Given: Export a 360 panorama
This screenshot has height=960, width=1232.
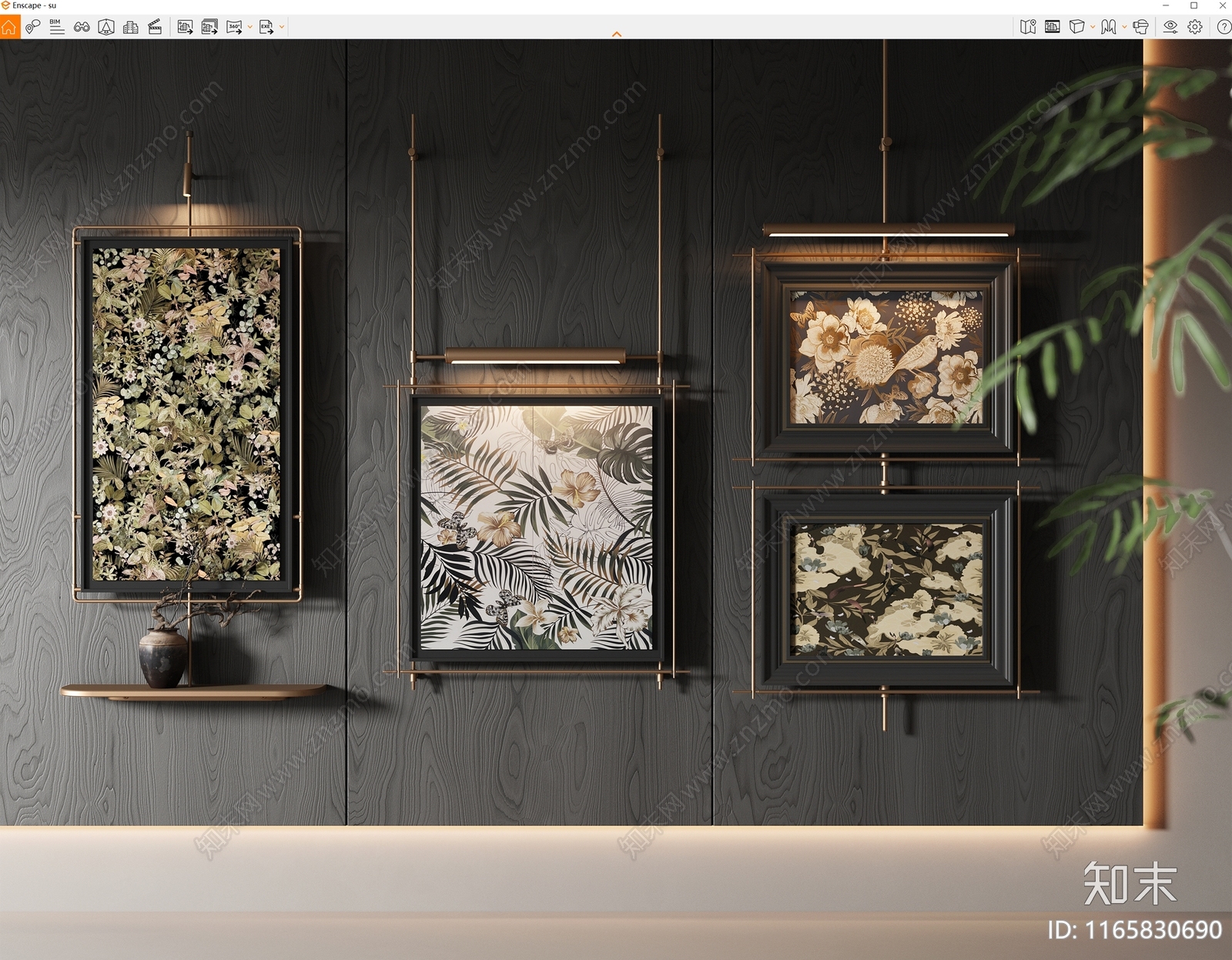Looking at the screenshot, I should (x=235, y=27).
